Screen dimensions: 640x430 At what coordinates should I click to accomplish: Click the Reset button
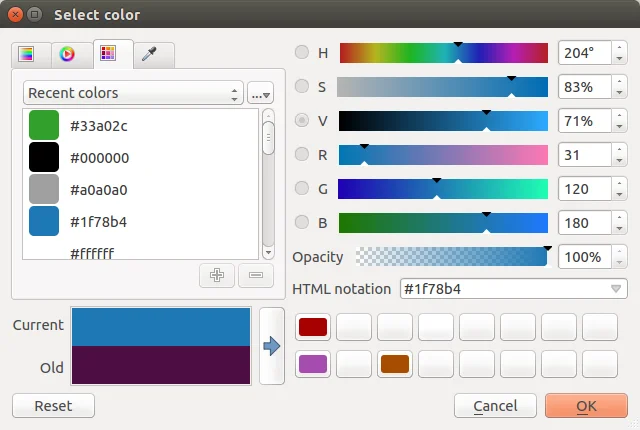(x=53, y=406)
